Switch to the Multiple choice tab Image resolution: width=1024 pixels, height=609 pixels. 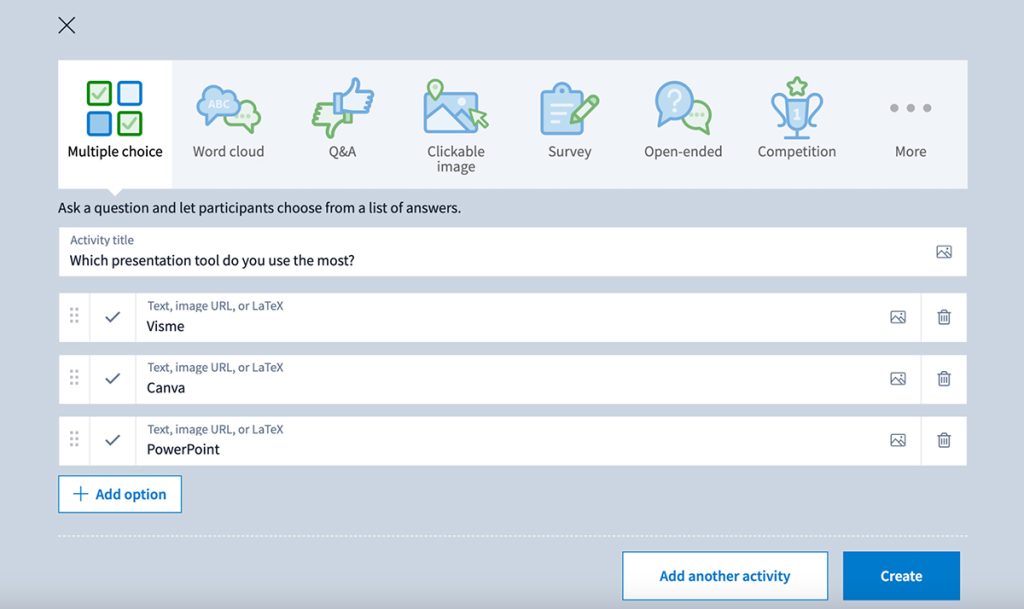(114, 117)
